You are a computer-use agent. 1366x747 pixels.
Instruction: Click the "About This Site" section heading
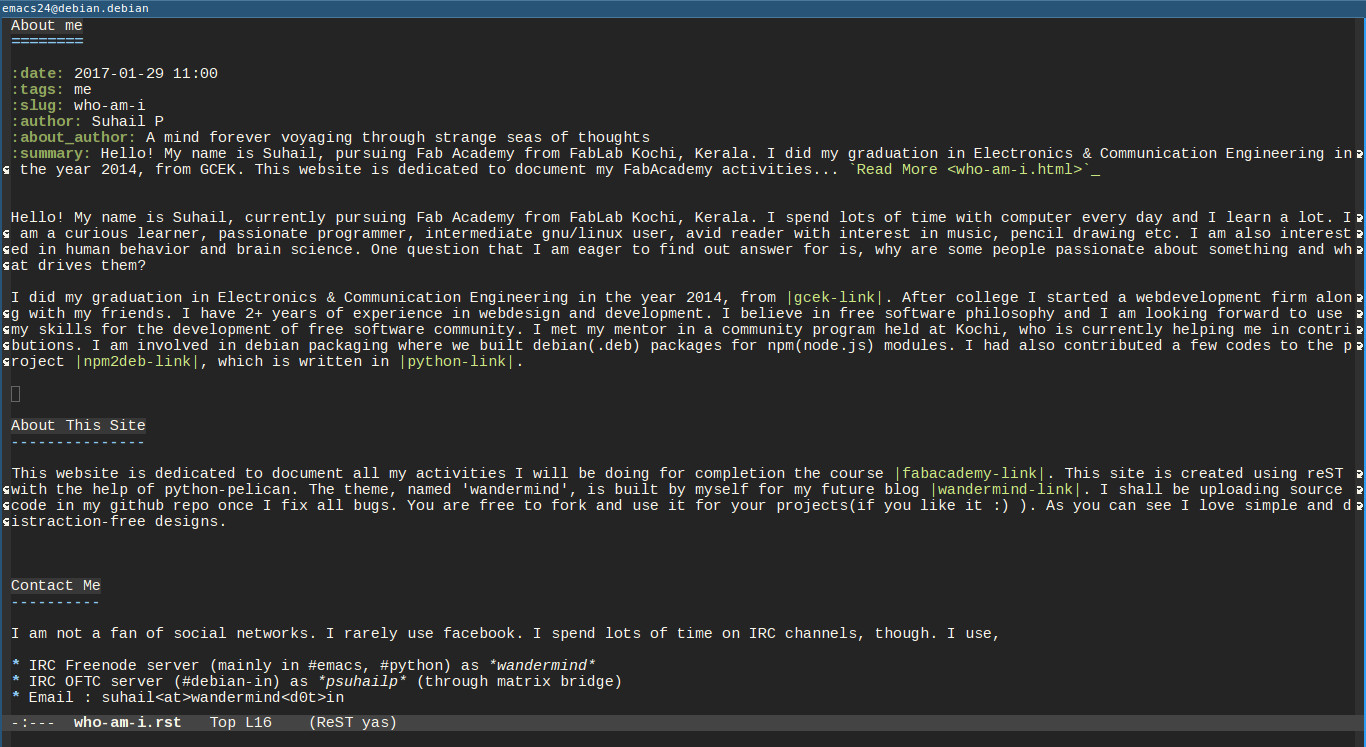78,426
